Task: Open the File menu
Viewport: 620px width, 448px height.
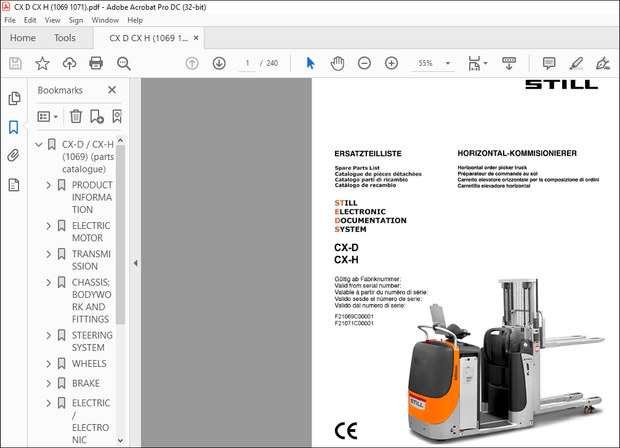Action: 10,20
